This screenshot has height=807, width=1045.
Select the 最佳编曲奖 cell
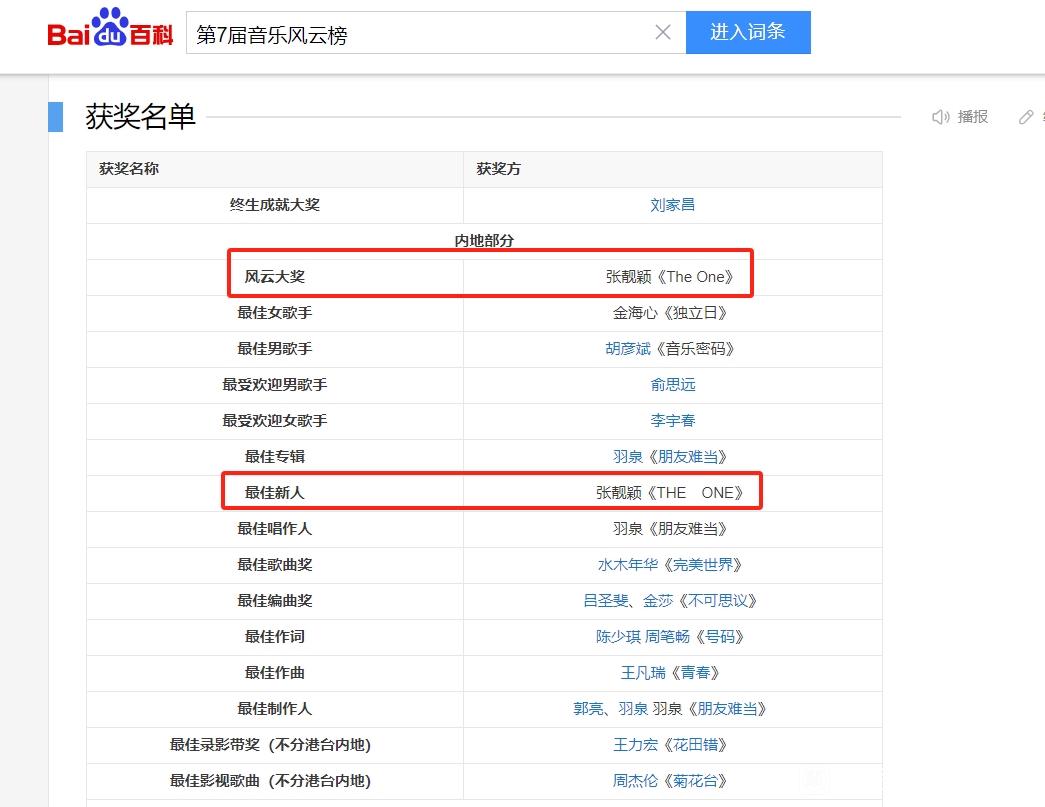[x=275, y=600]
